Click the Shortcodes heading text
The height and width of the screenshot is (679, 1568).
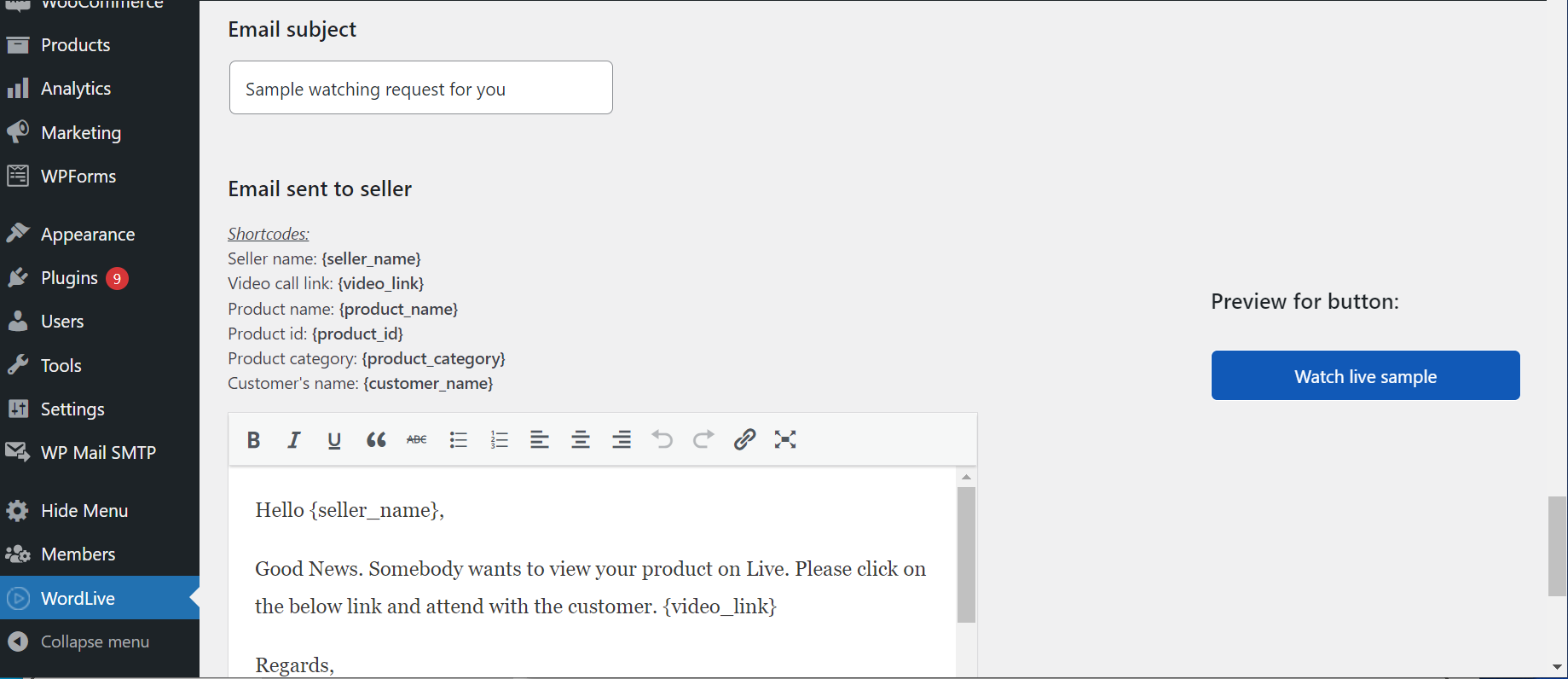click(269, 234)
